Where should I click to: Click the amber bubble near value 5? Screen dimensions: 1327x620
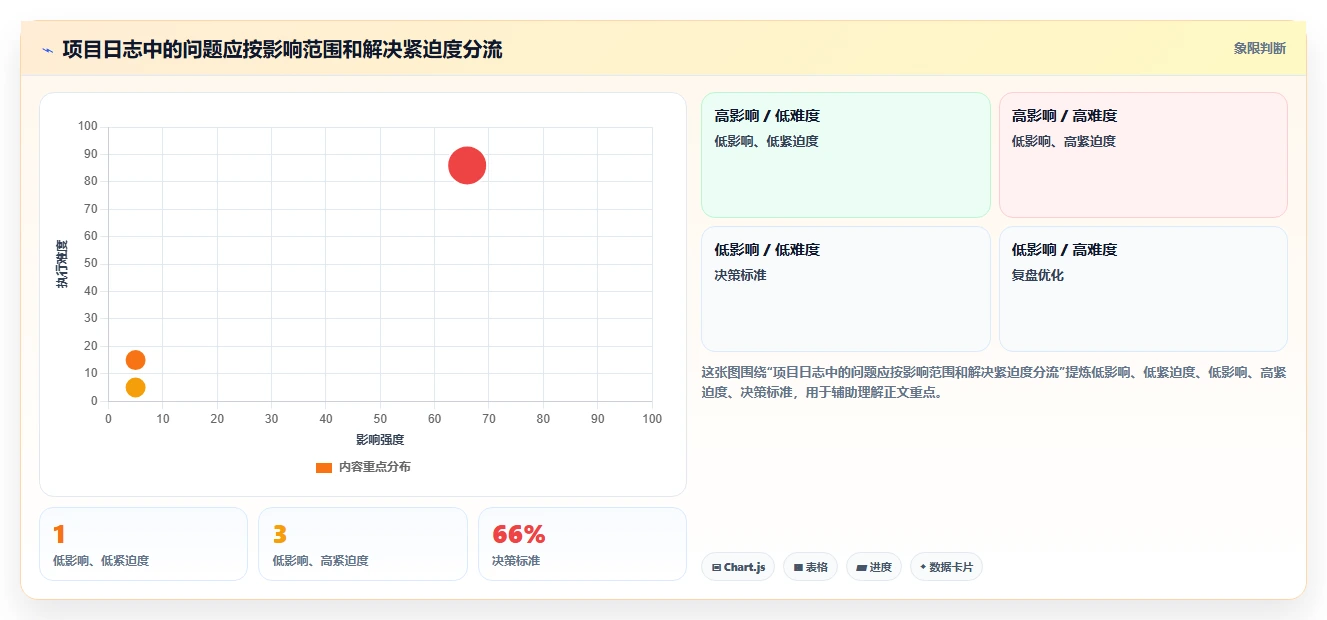pos(135,387)
